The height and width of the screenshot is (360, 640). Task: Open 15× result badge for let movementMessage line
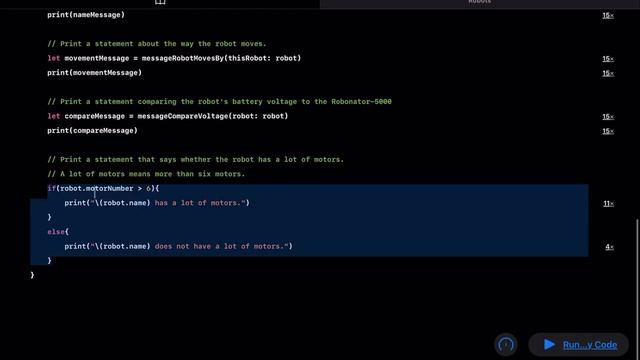click(x=608, y=59)
